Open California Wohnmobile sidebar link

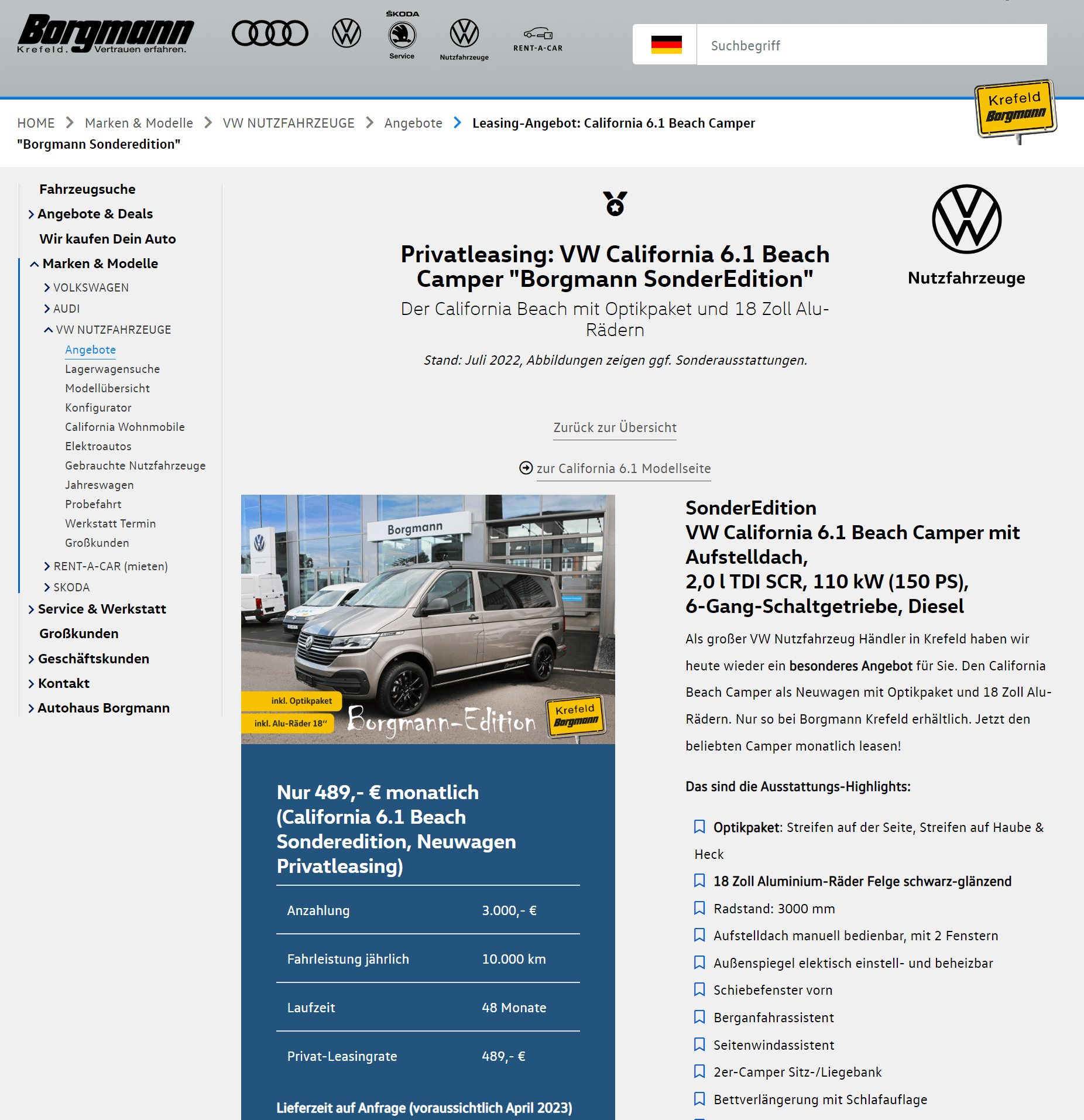125,427
